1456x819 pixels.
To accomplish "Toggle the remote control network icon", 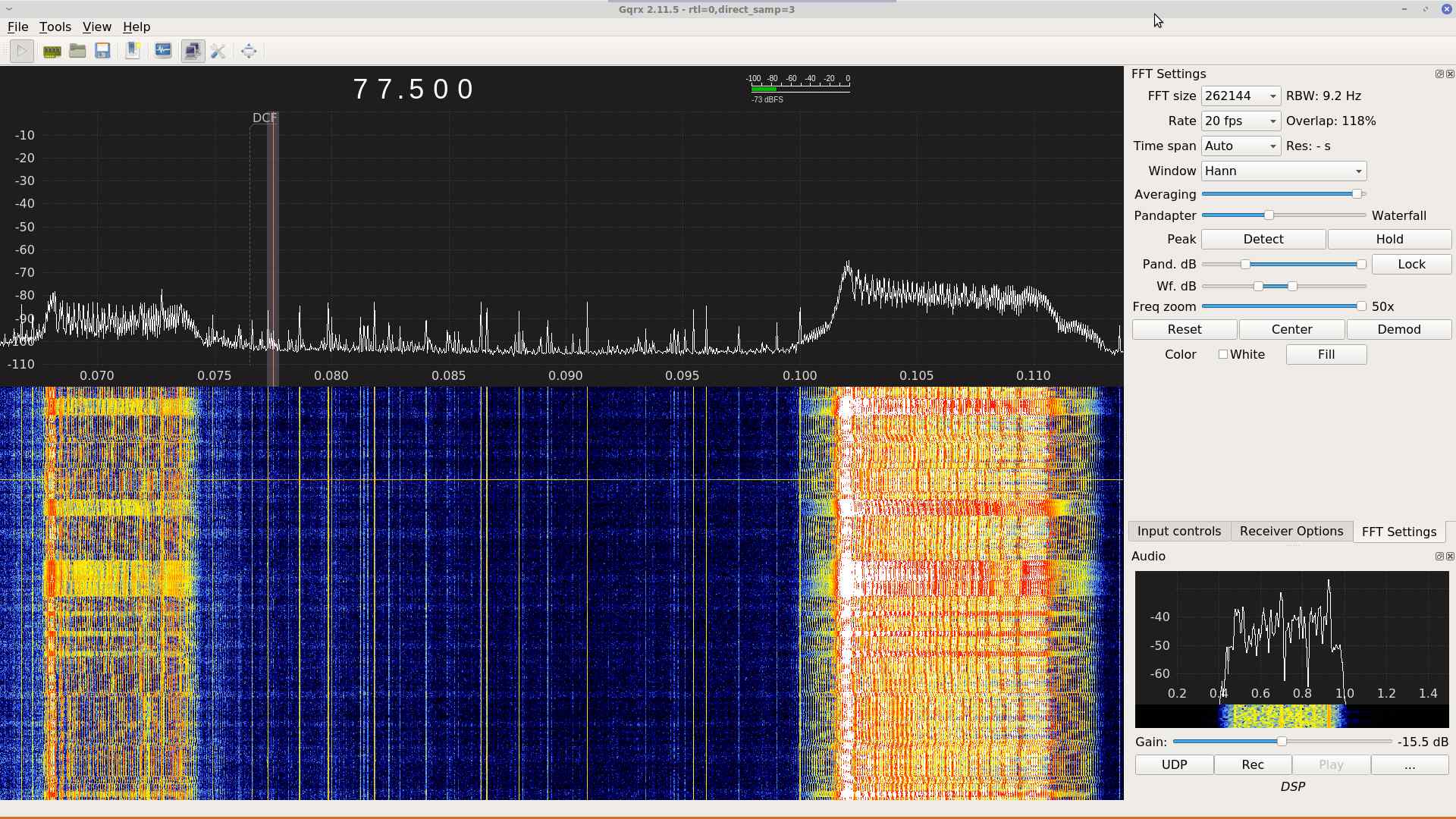I will point(193,51).
